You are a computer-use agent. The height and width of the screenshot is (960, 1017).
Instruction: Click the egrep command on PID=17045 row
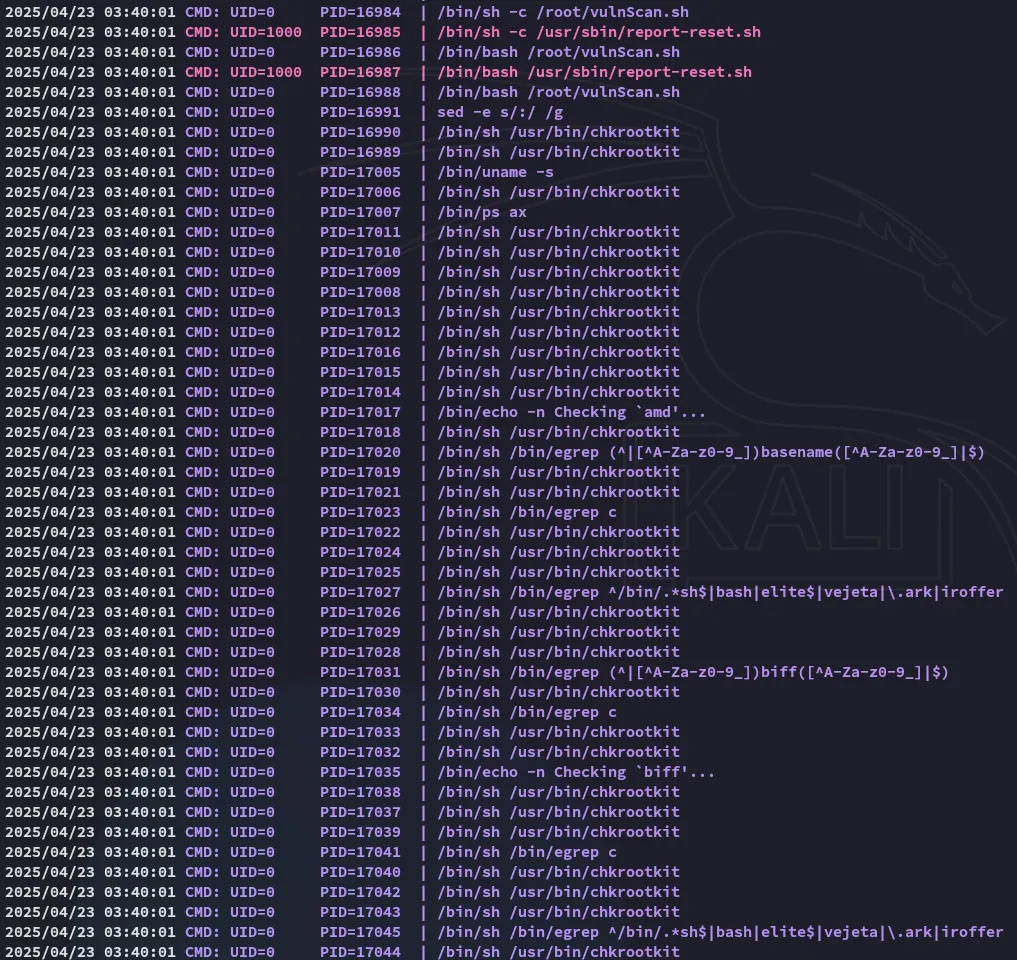point(719,932)
